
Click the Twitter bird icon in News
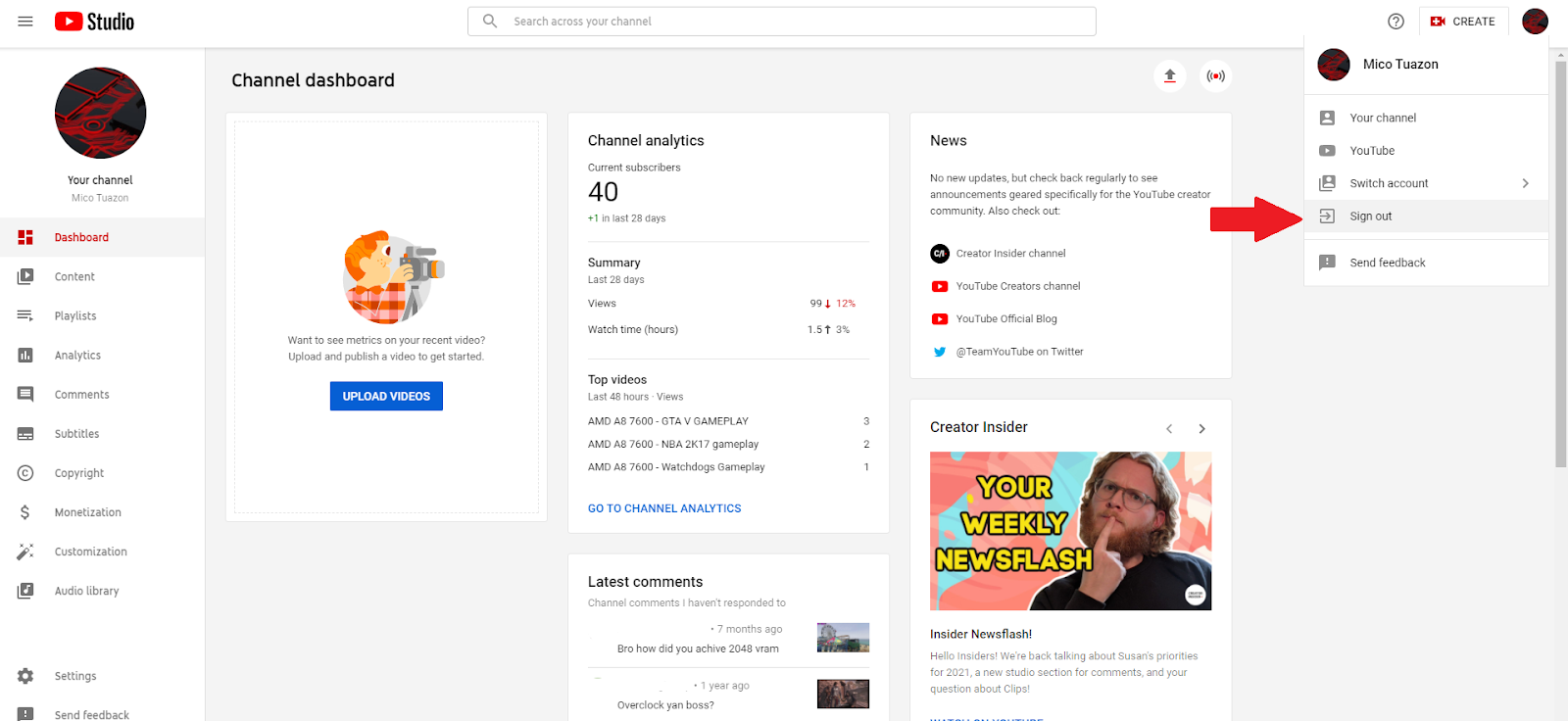[940, 352]
